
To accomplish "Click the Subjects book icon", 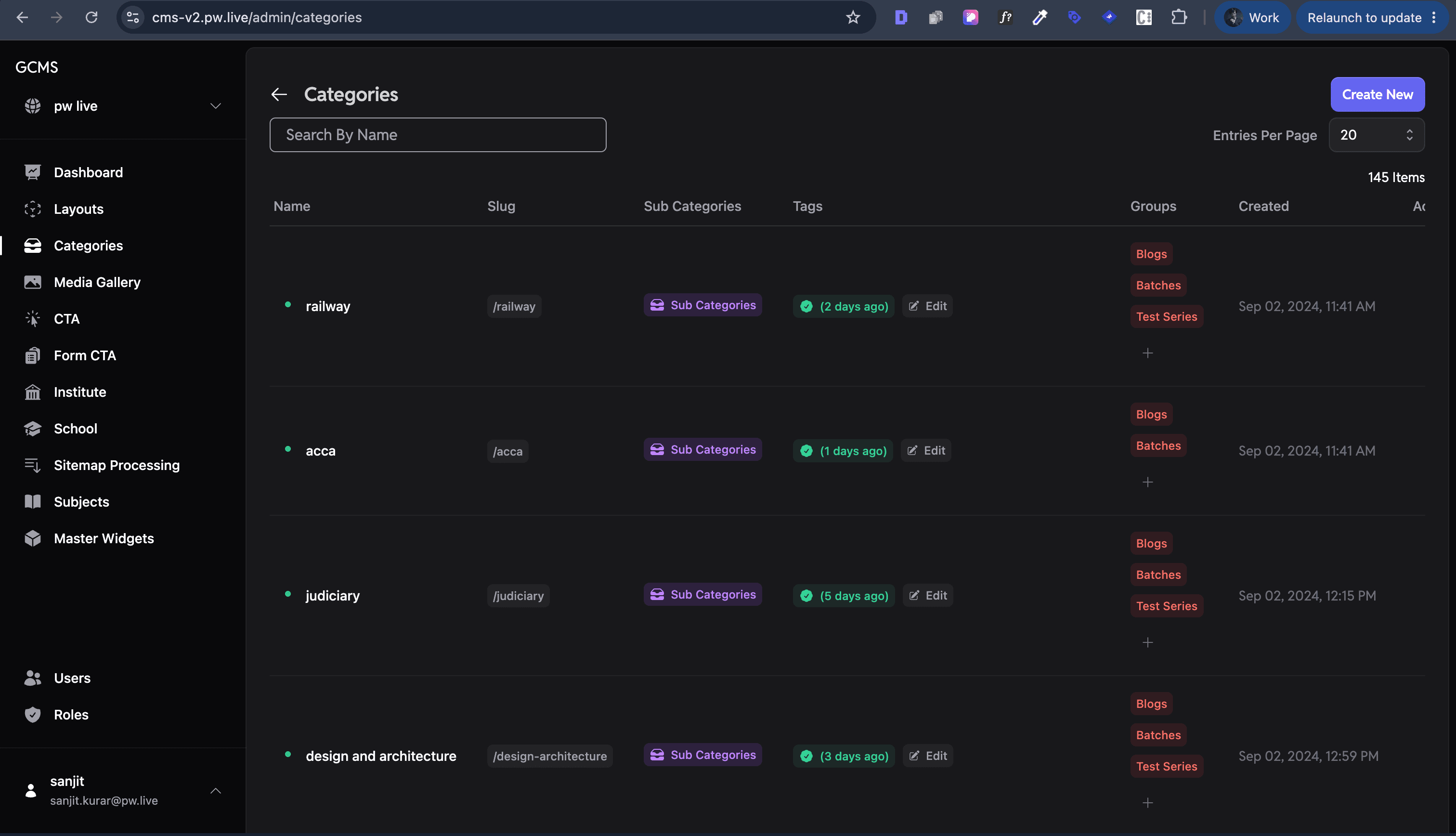I will coord(33,502).
